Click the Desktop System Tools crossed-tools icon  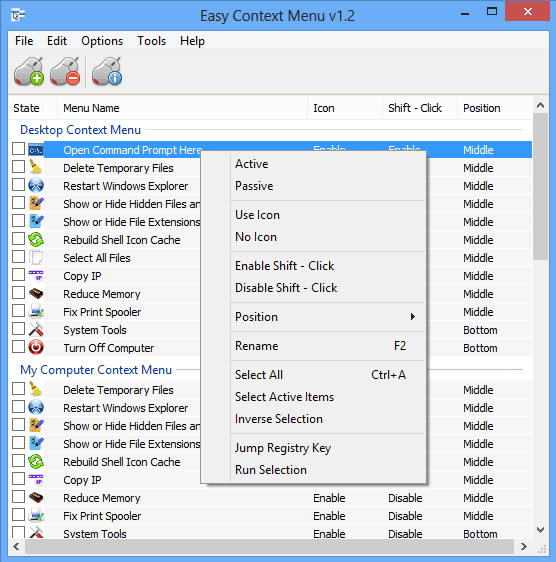[x=36, y=329]
